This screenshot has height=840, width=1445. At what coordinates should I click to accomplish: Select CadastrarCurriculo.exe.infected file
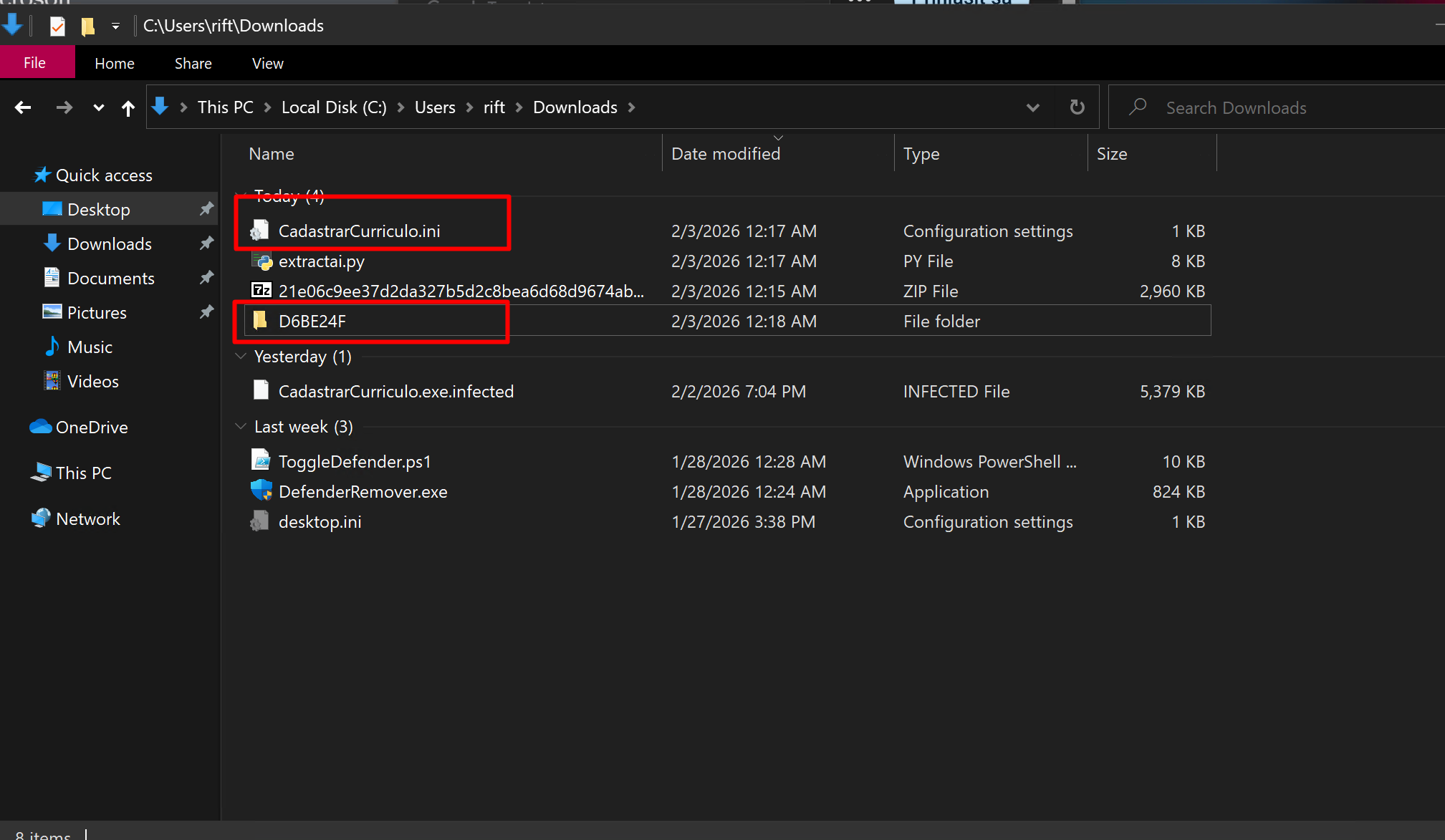click(727, 392)
